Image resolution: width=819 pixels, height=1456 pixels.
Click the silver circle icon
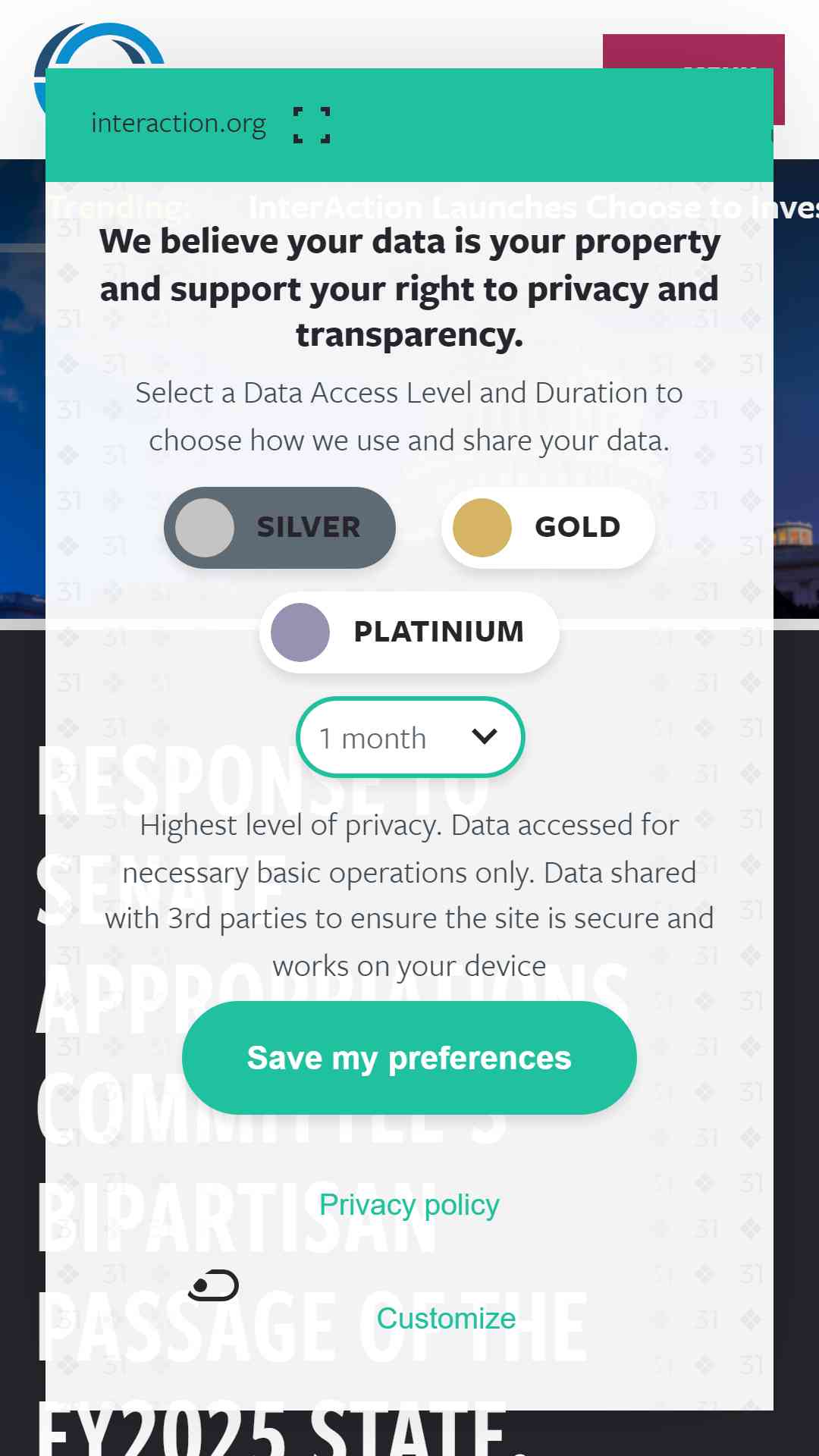[x=205, y=528]
